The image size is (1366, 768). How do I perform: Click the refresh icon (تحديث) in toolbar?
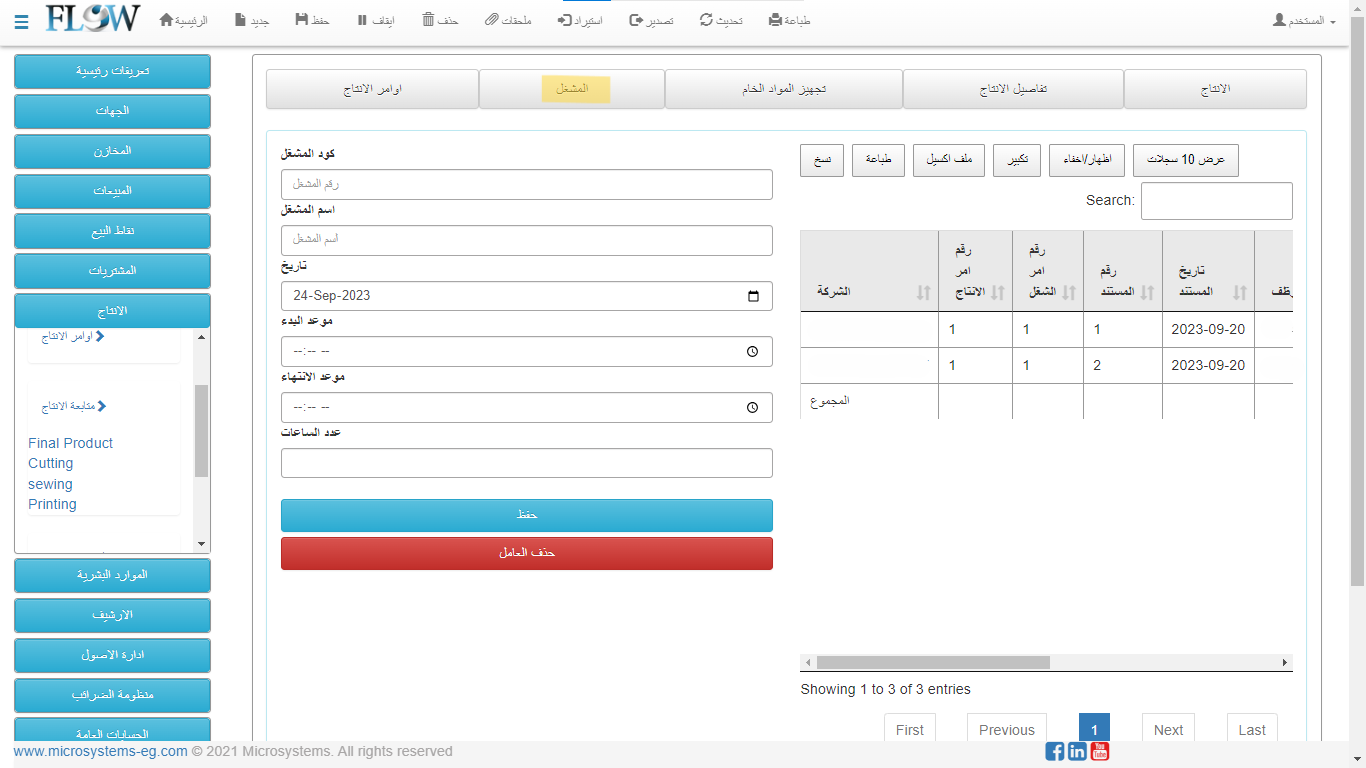click(706, 20)
